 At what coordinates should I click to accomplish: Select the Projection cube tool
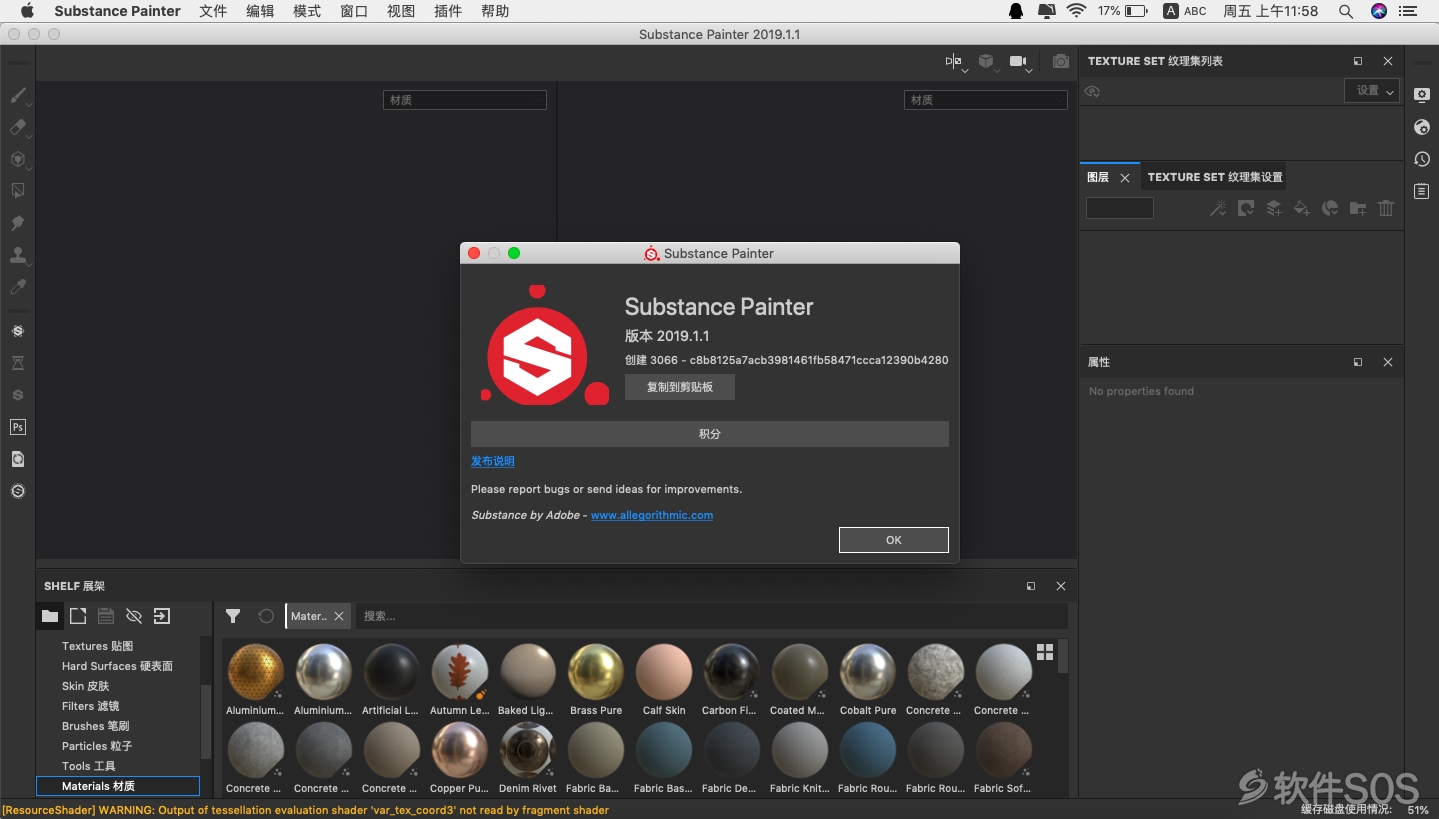coord(18,159)
